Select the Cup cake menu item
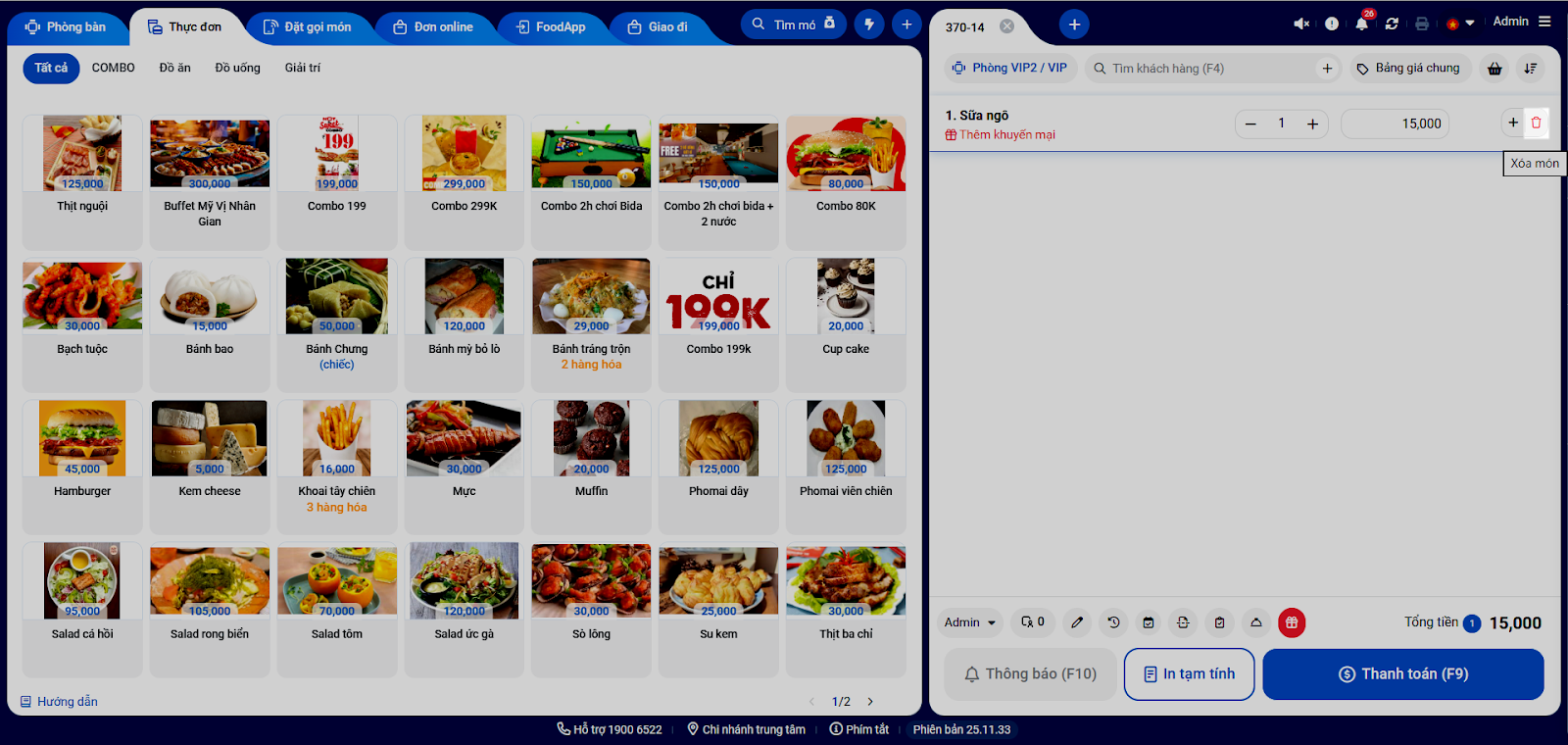The width and height of the screenshot is (1568, 745). click(x=846, y=323)
